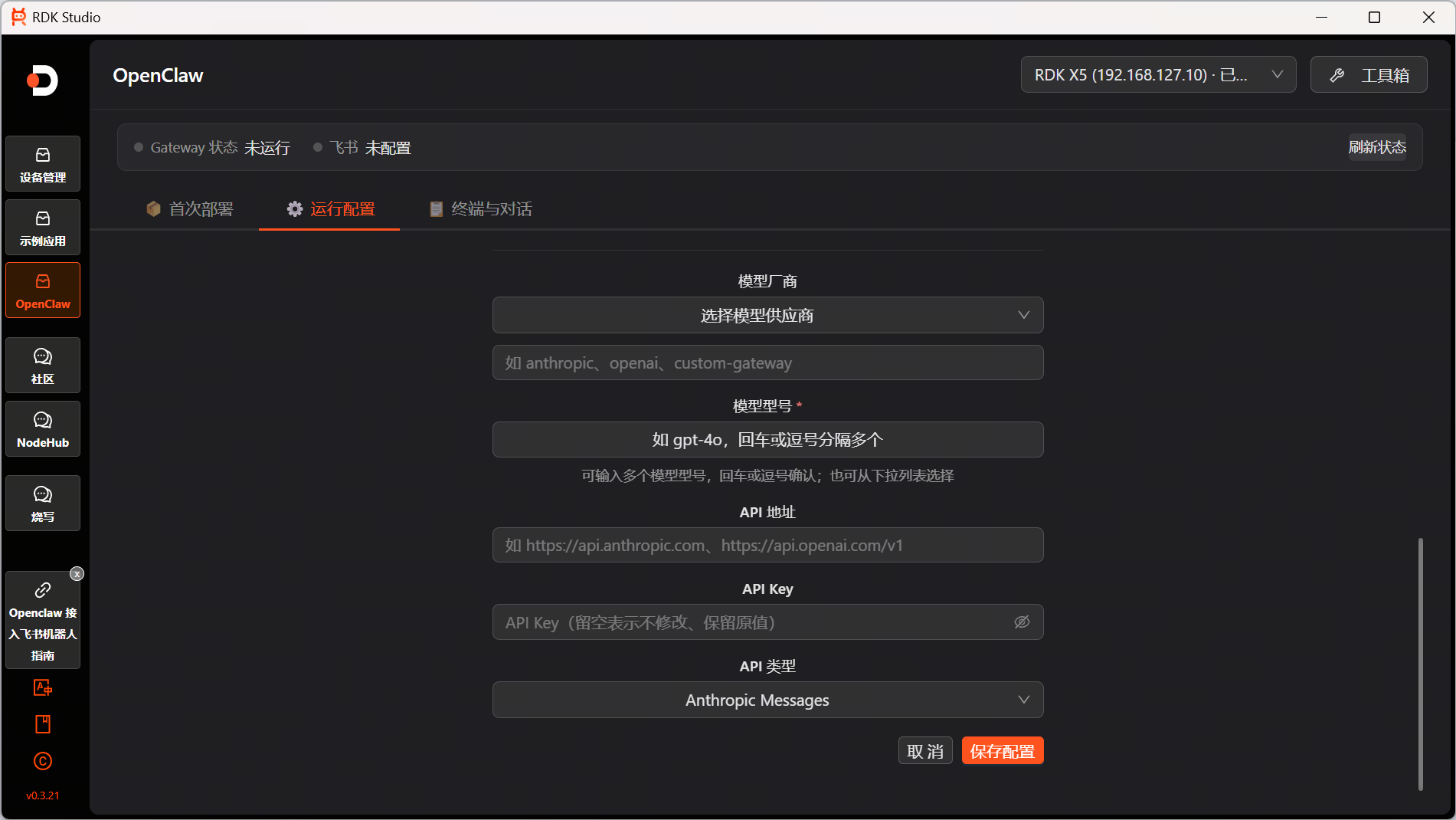1456x820 pixels.
Task: Click the page vertical scrollbar
Action: point(1421,664)
